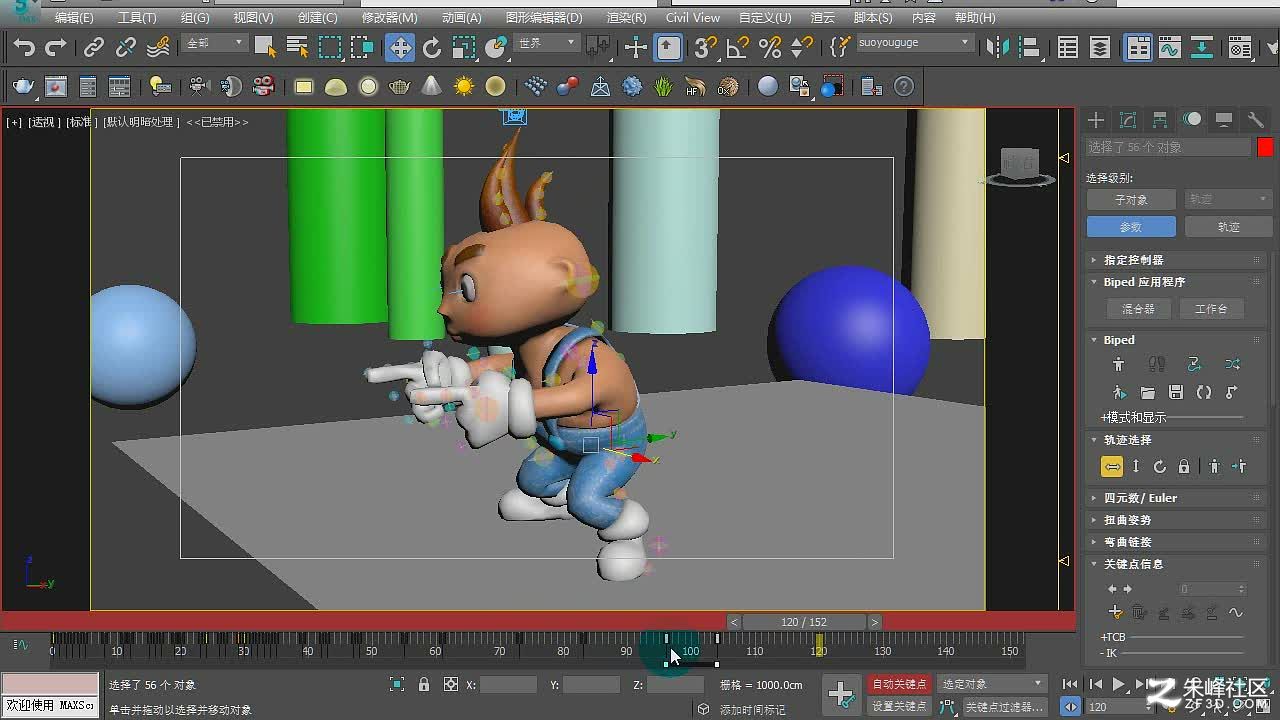Screen dimensions: 1280x720
Task: Click the 设置关键点 button
Action: tap(900, 706)
